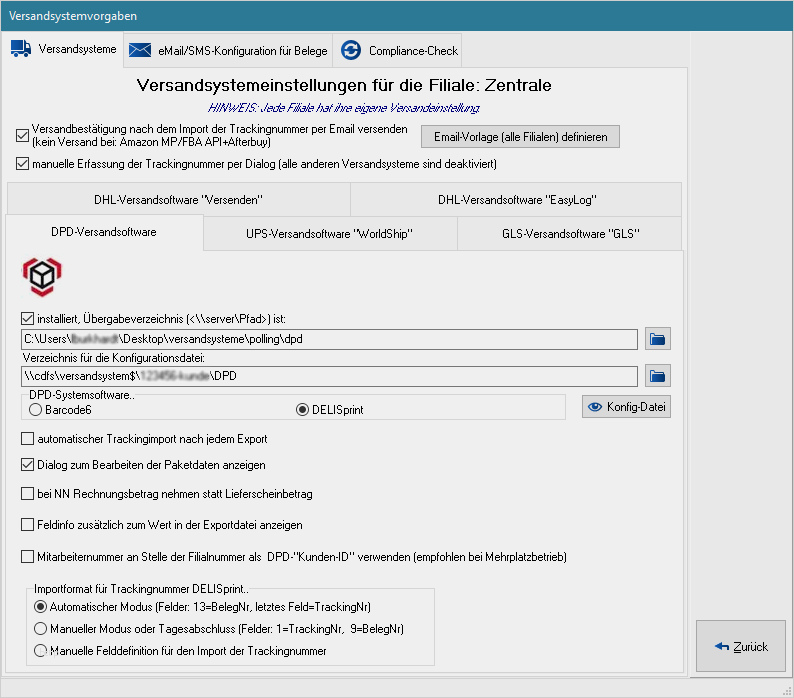Click into the Konfigurationsdatei directory field
This screenshot has width=794, height=698.
click(329, 376)
